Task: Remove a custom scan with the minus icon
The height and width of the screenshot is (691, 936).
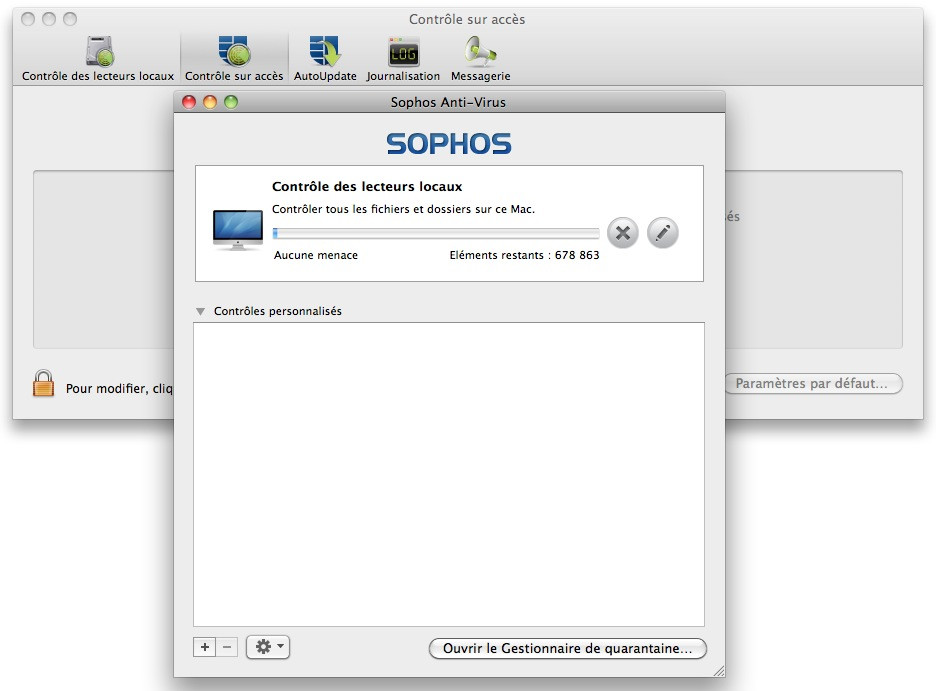Action: 226,647
